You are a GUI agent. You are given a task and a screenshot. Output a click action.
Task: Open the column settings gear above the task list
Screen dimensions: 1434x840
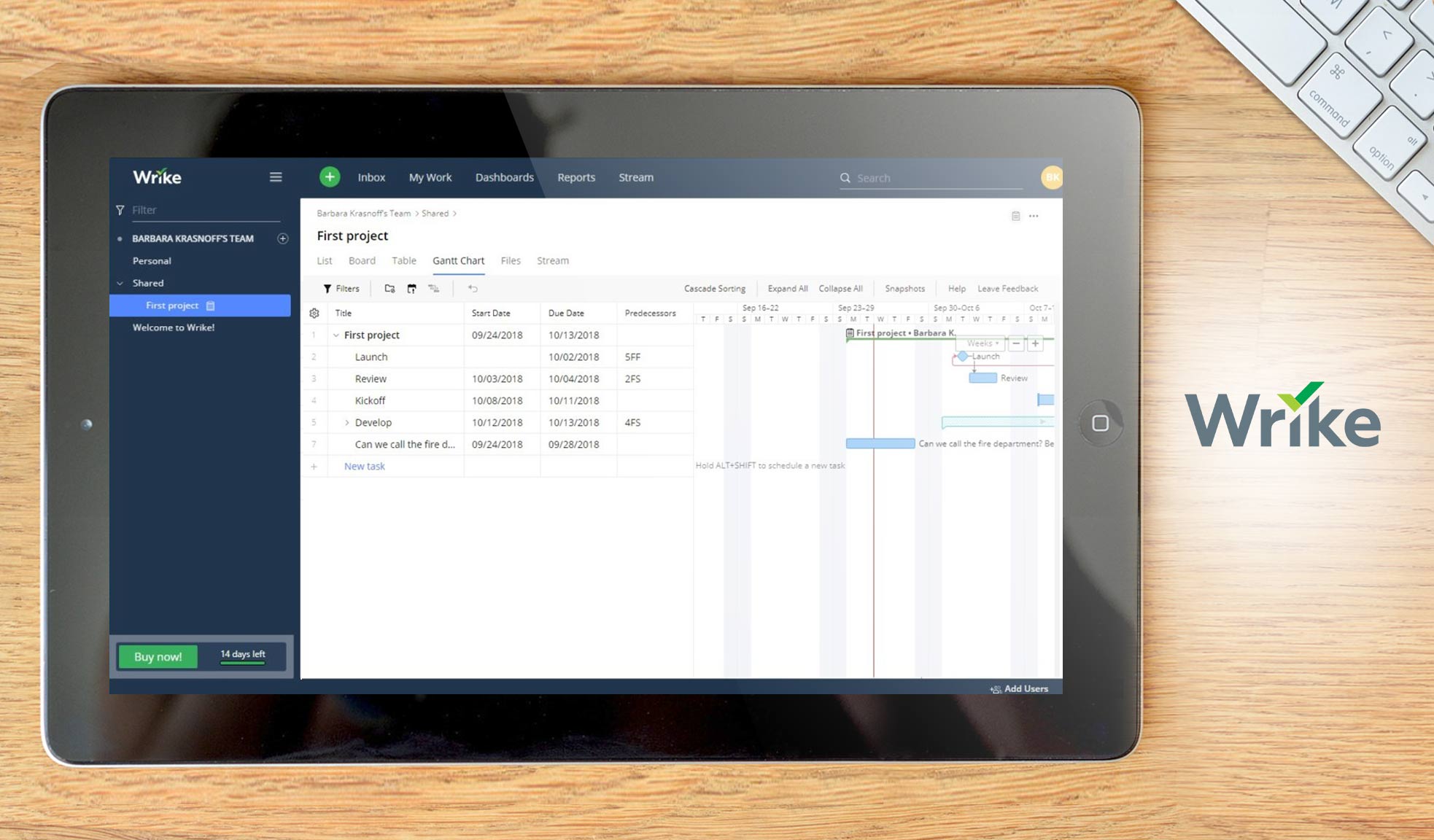point(314,313)
